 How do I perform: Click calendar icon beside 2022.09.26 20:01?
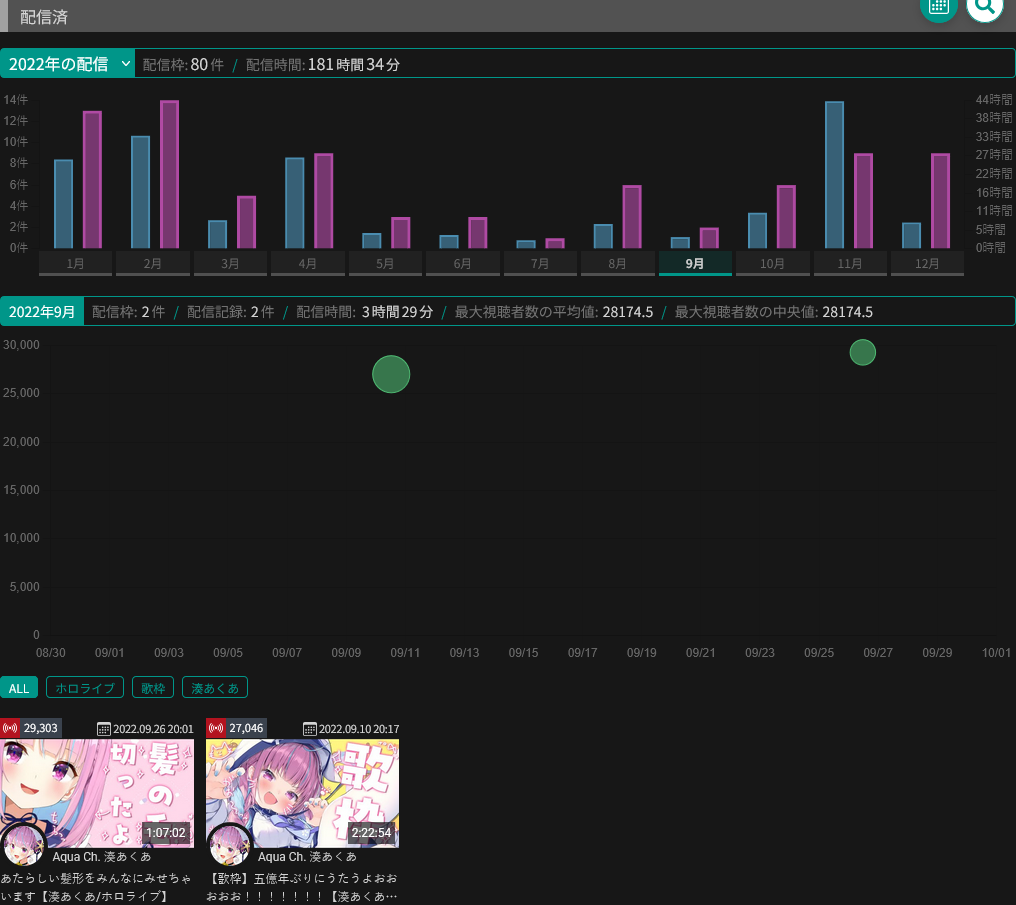point(104,729)
